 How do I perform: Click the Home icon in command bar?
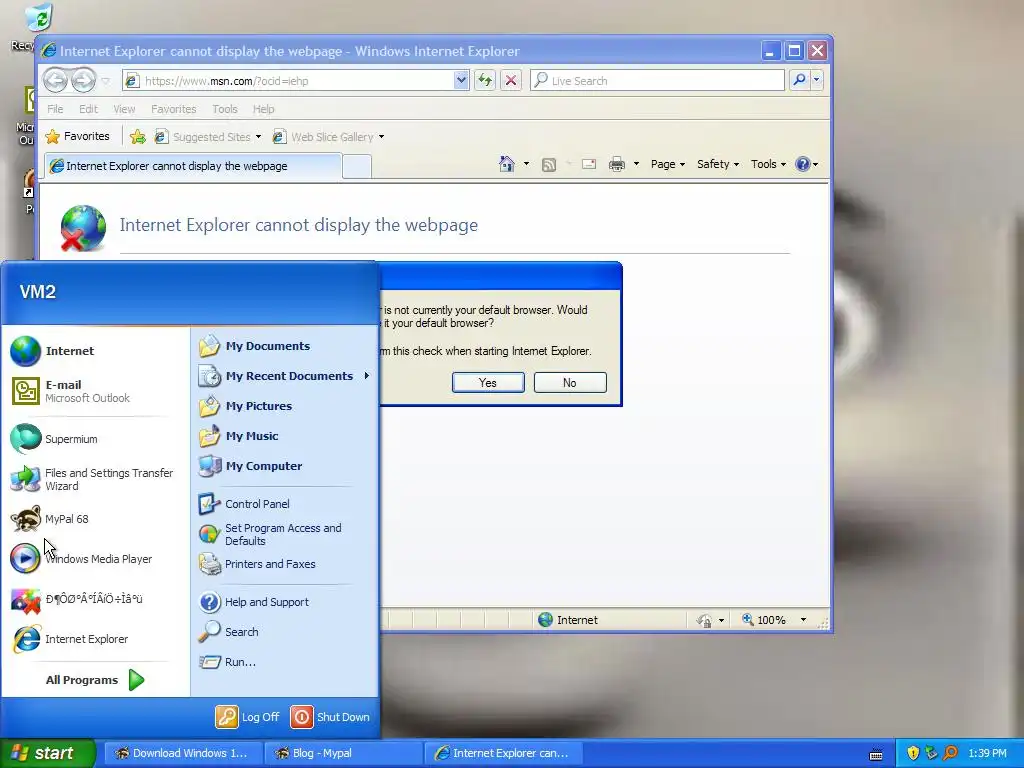[x=507, y=164]
